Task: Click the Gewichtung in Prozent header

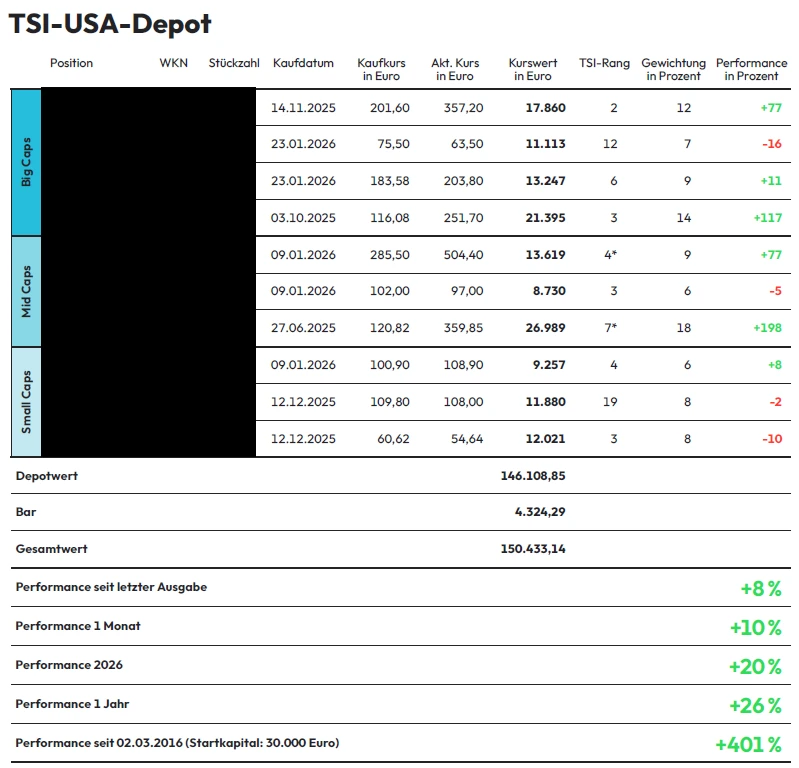Action: (x=673, y=69)
